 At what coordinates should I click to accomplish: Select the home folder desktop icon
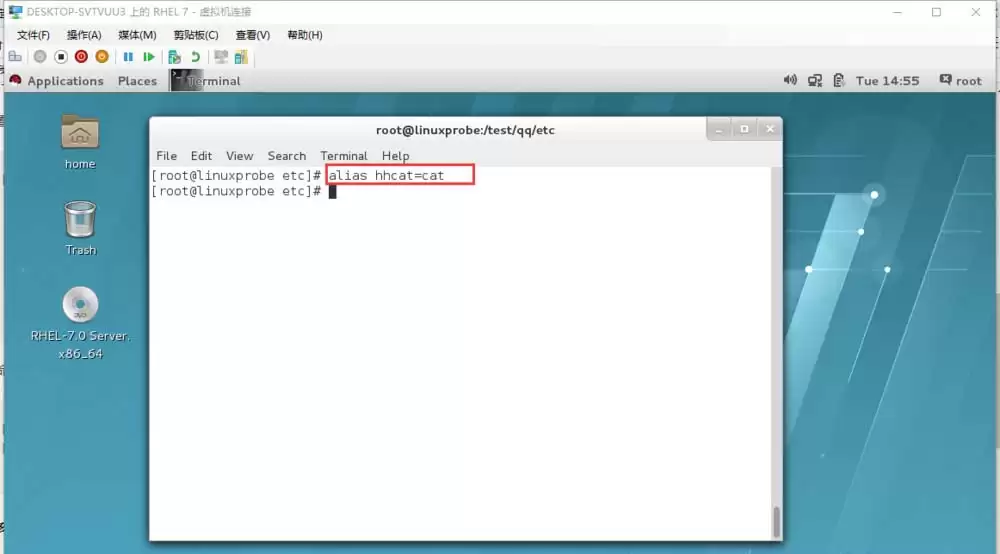tap(80, 142)
